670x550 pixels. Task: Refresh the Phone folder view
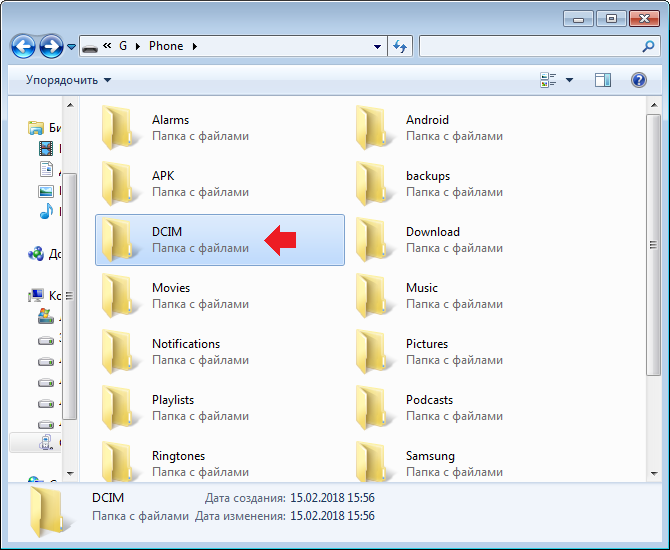400,46
